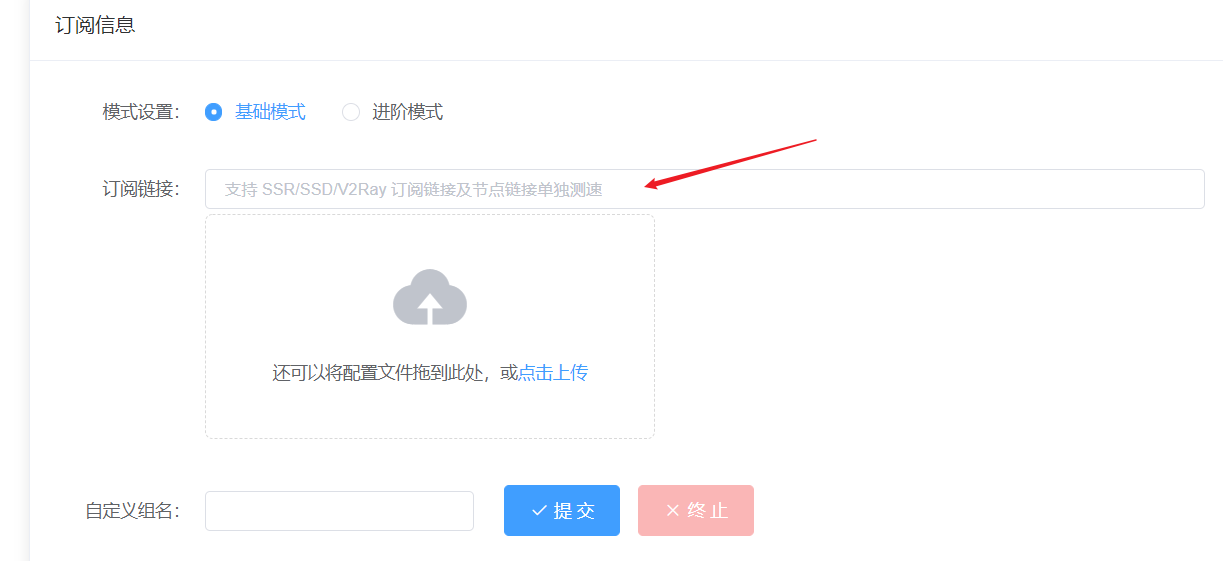This screenshot has height=561, width=1223.
Task: Stop the test with 终止 button
Action: pyautogui.click(x=696, y=510)
